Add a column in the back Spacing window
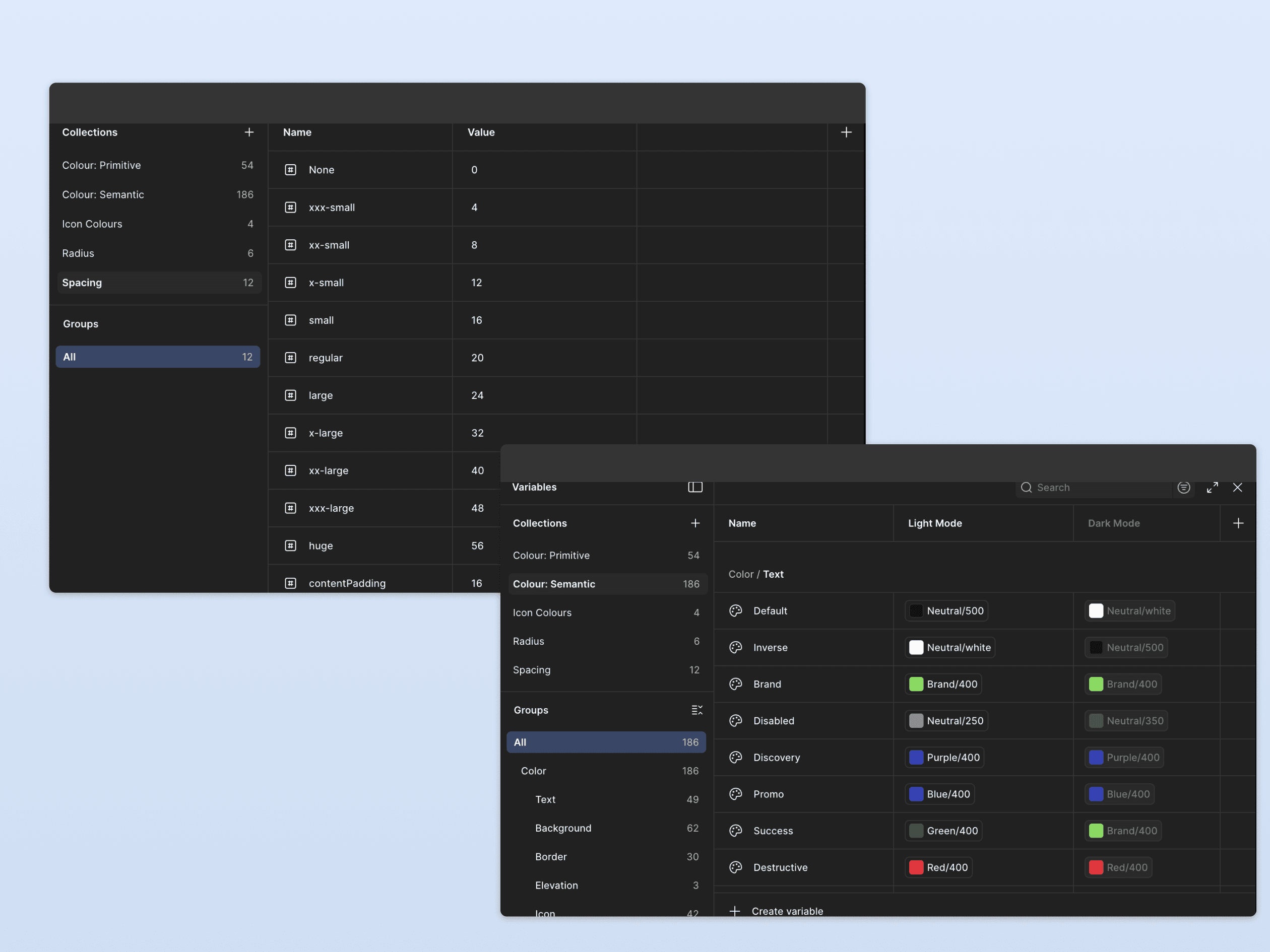 [846, 132]
